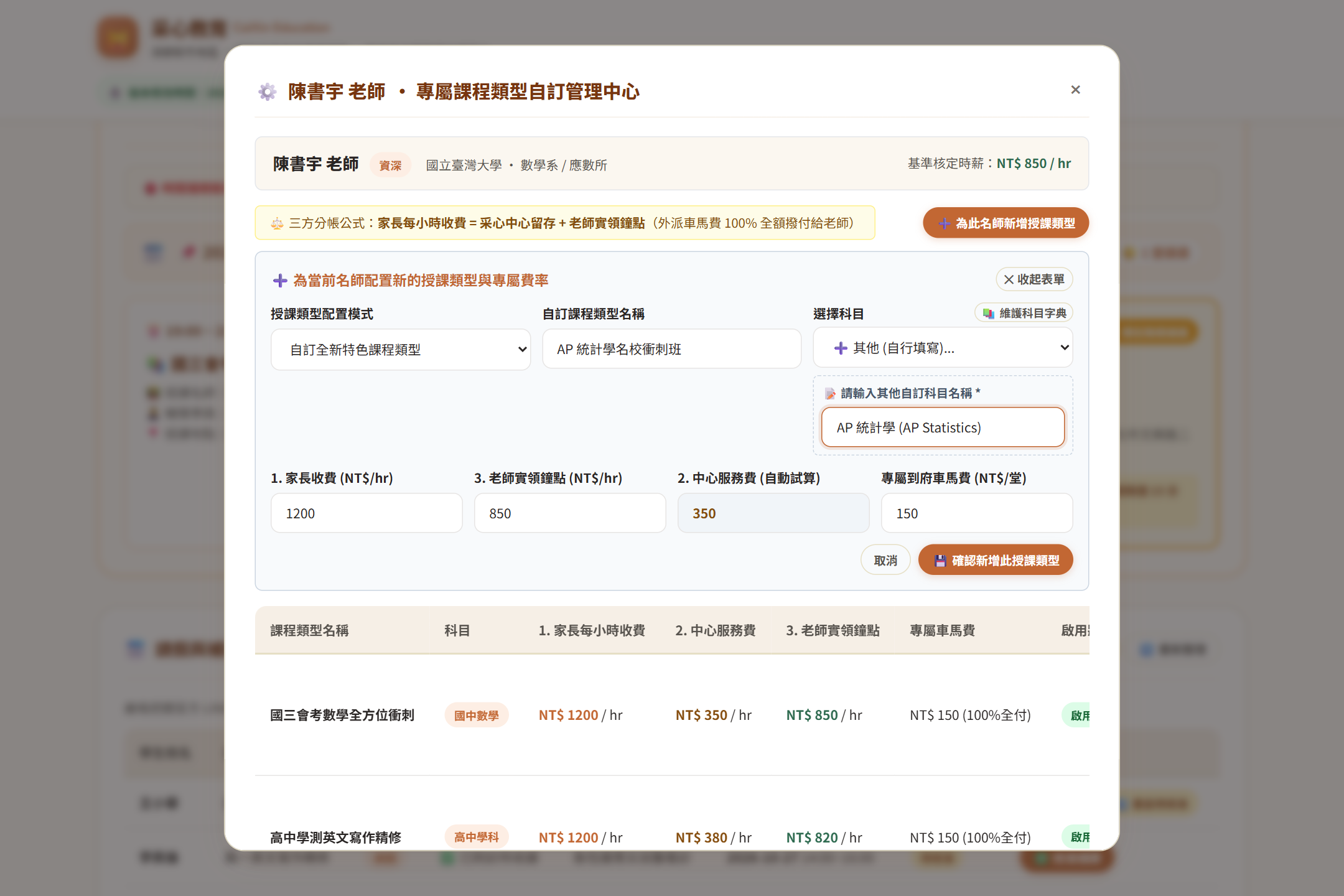Screen dimensions: 1344x896
Task: Click the 國中數學 subject tag
Action: point(476,715)
